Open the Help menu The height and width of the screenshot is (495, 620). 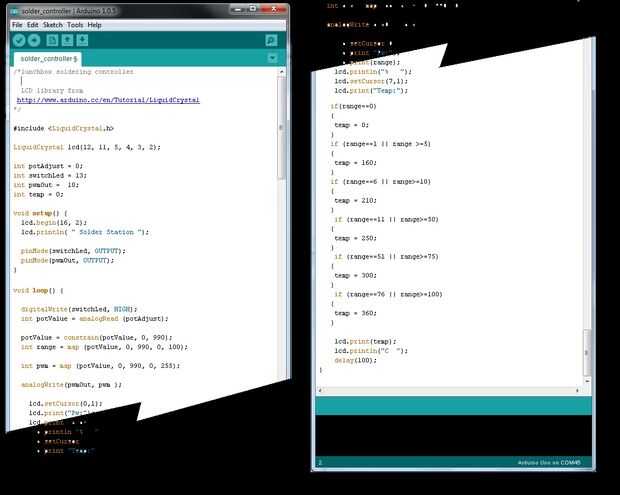point(95,25)
